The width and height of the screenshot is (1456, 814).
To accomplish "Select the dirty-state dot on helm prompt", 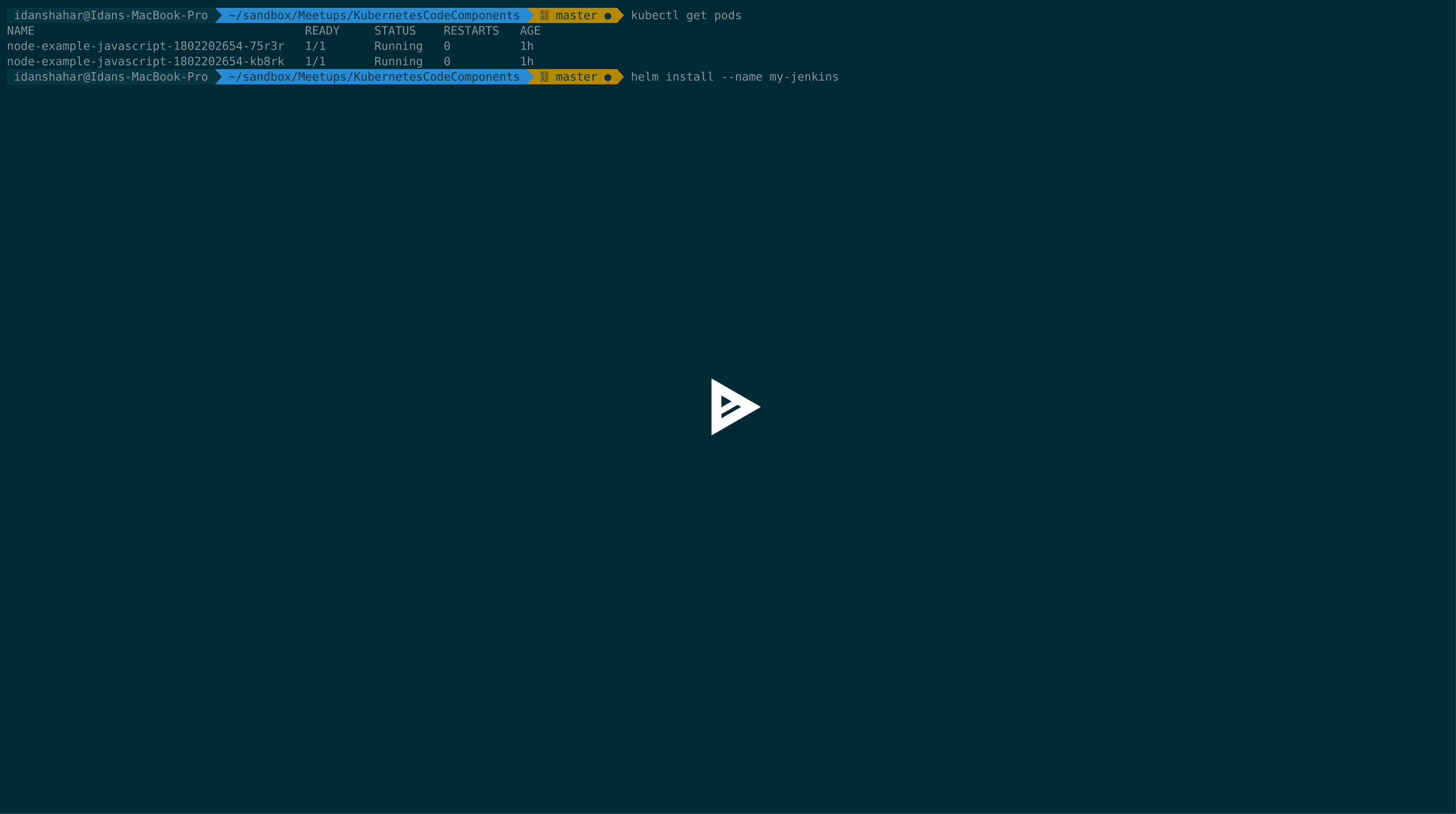I will (607, 77).
